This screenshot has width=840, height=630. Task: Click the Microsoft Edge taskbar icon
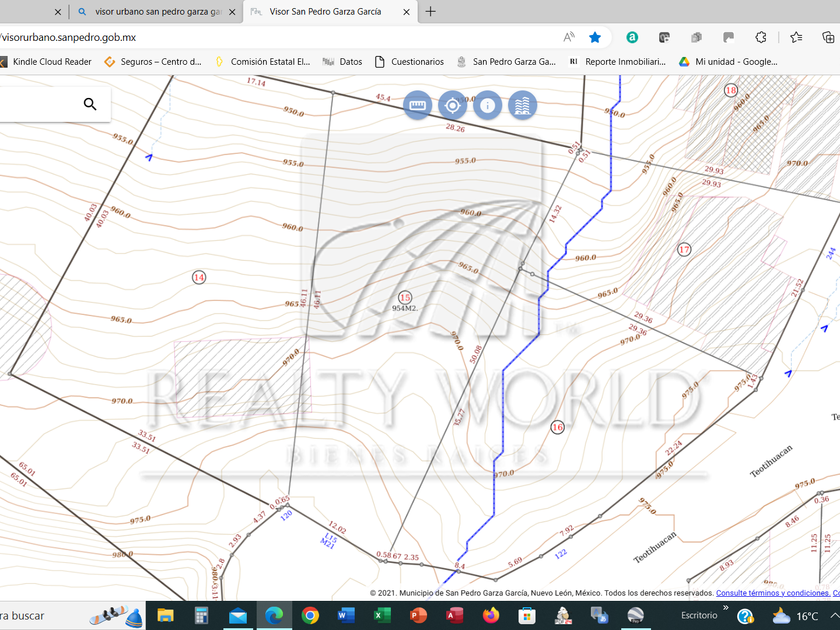(274, 616)
